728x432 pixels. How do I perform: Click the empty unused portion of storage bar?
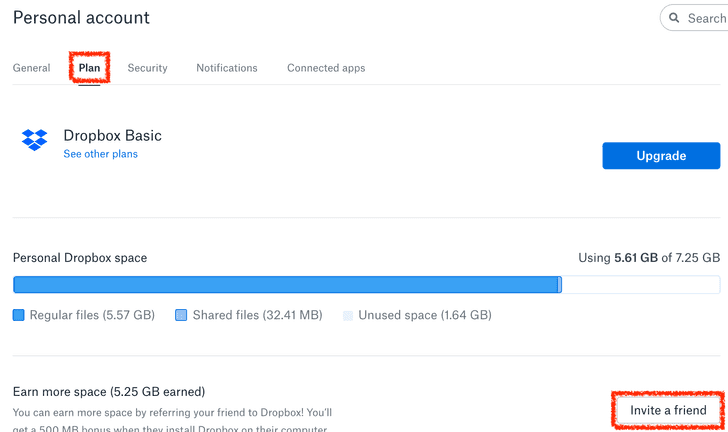[x=640, y=285]
